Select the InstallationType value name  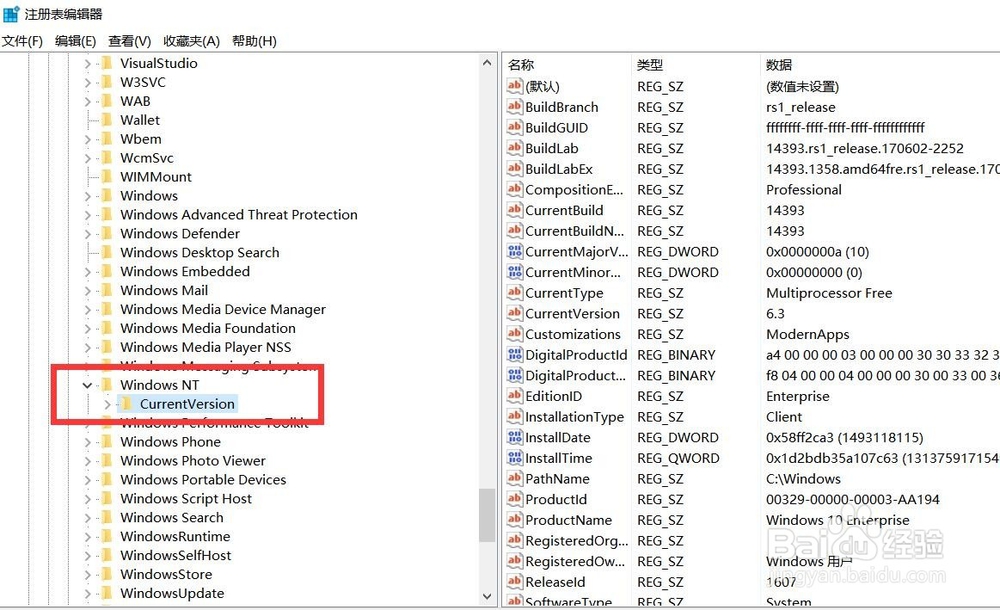pyautogui.click(x=574, y=417)
